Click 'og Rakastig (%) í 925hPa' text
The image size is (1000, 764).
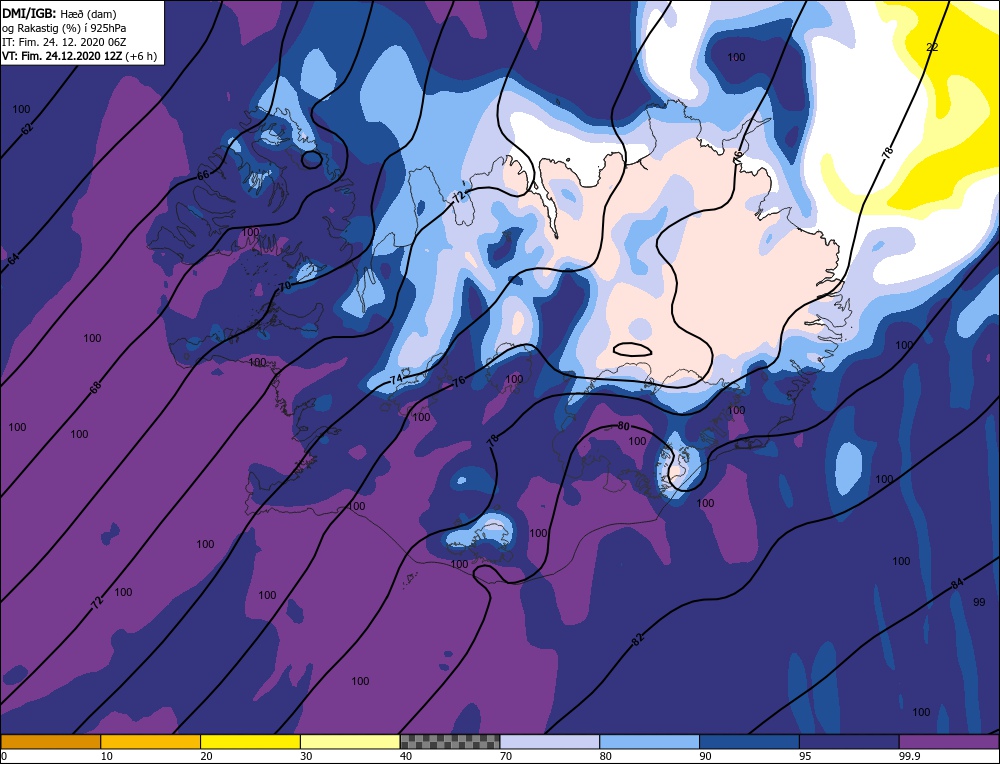(x=64, y=27)
